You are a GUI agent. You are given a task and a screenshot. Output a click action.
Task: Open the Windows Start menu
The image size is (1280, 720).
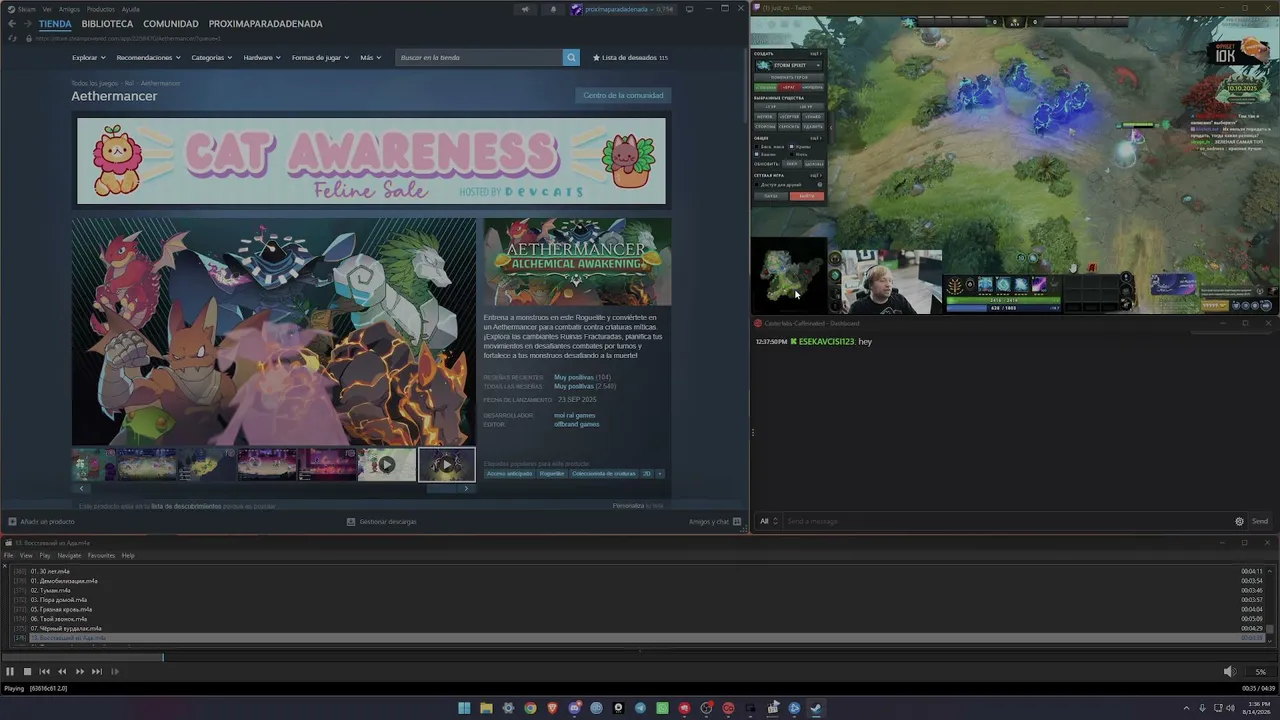coord(464,708)
